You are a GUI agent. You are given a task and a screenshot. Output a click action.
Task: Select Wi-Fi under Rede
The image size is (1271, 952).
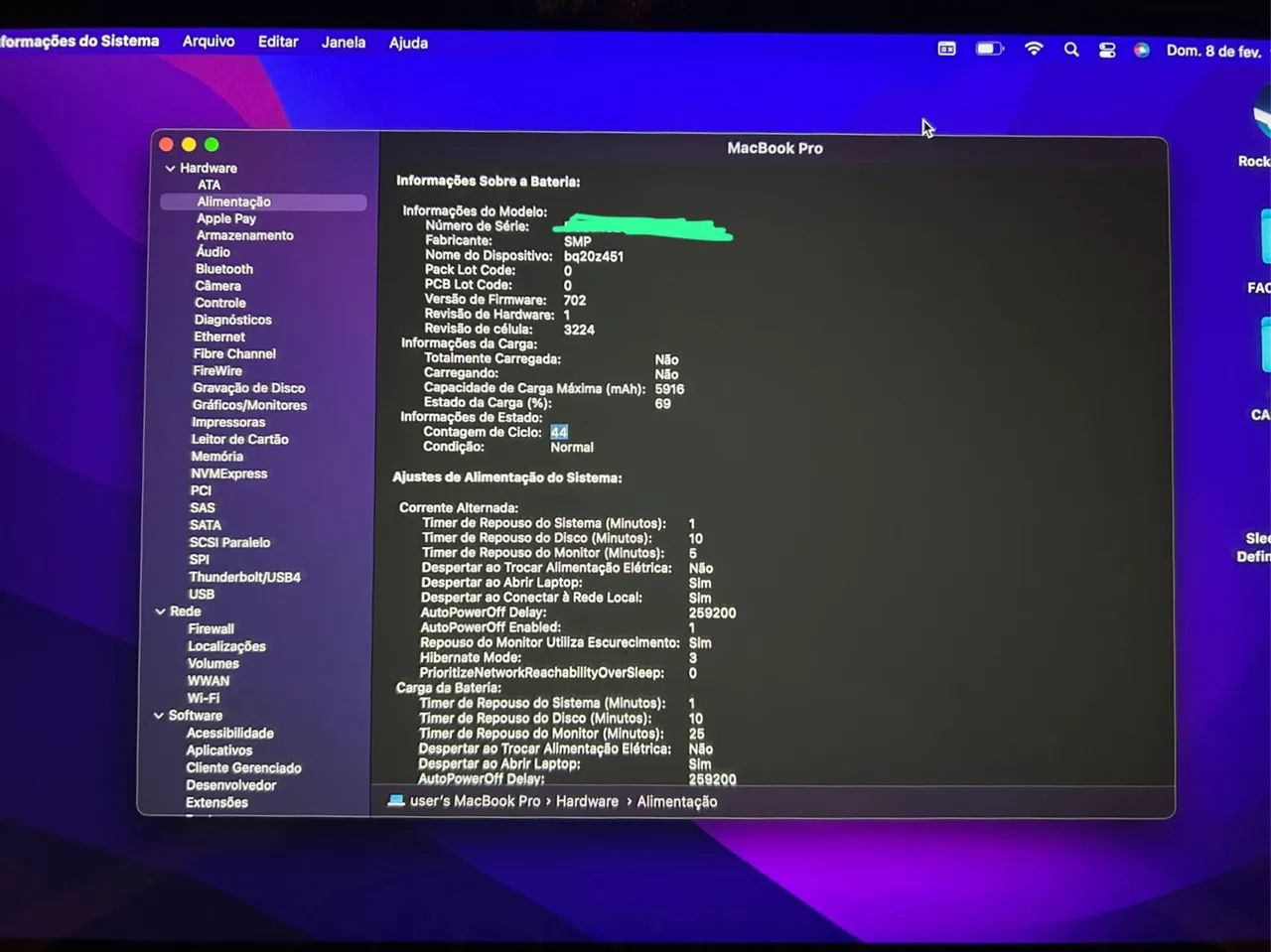(x=204, y=698)
